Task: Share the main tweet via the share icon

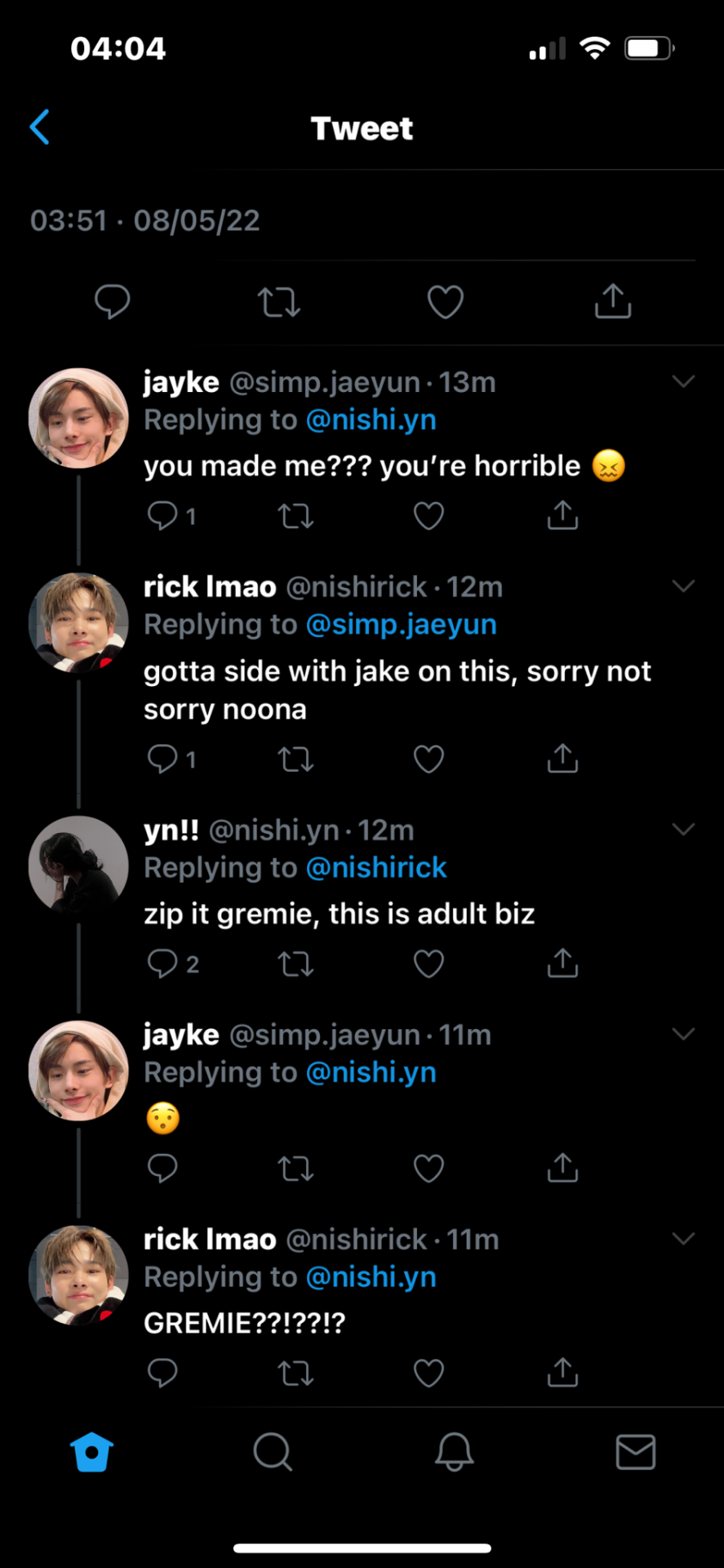Action: click(613, 301)
